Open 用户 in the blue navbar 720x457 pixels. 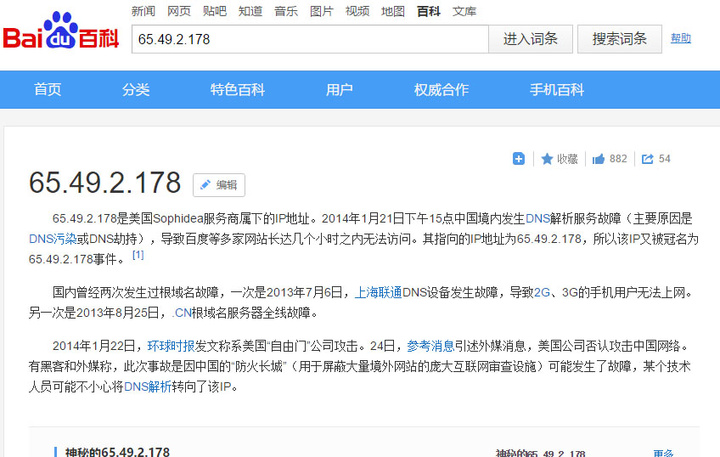pyautogui.click(x=339, y=90)
